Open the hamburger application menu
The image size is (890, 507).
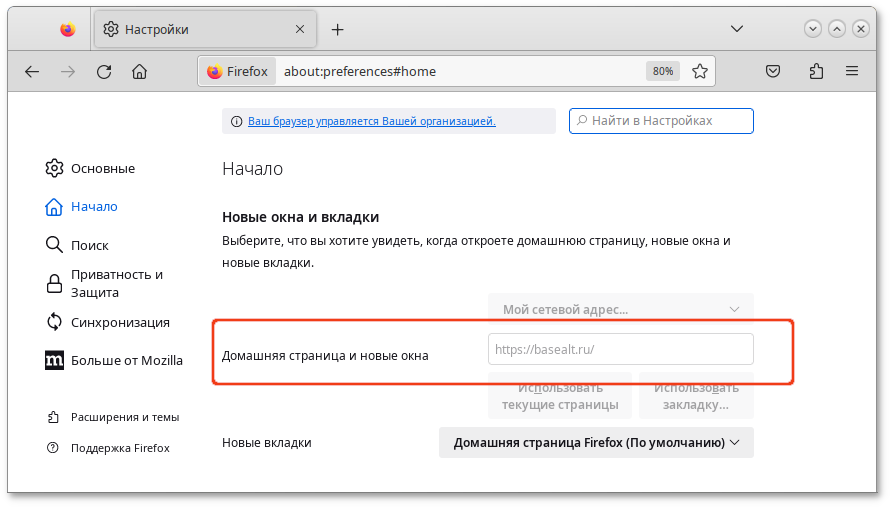[852, 71]
